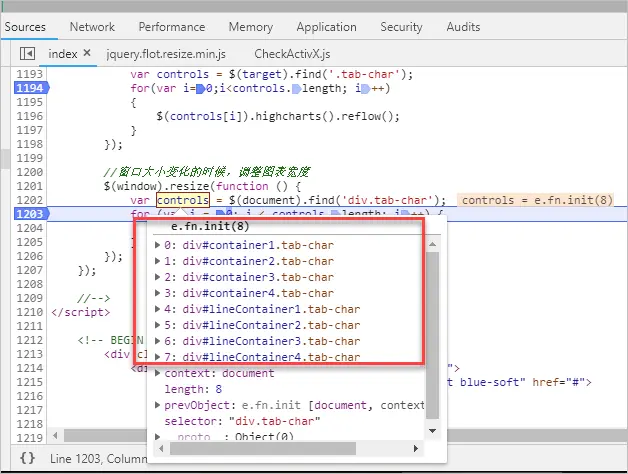
Task: Open the Sources panel tab
Action: click(x=25, y=27)
